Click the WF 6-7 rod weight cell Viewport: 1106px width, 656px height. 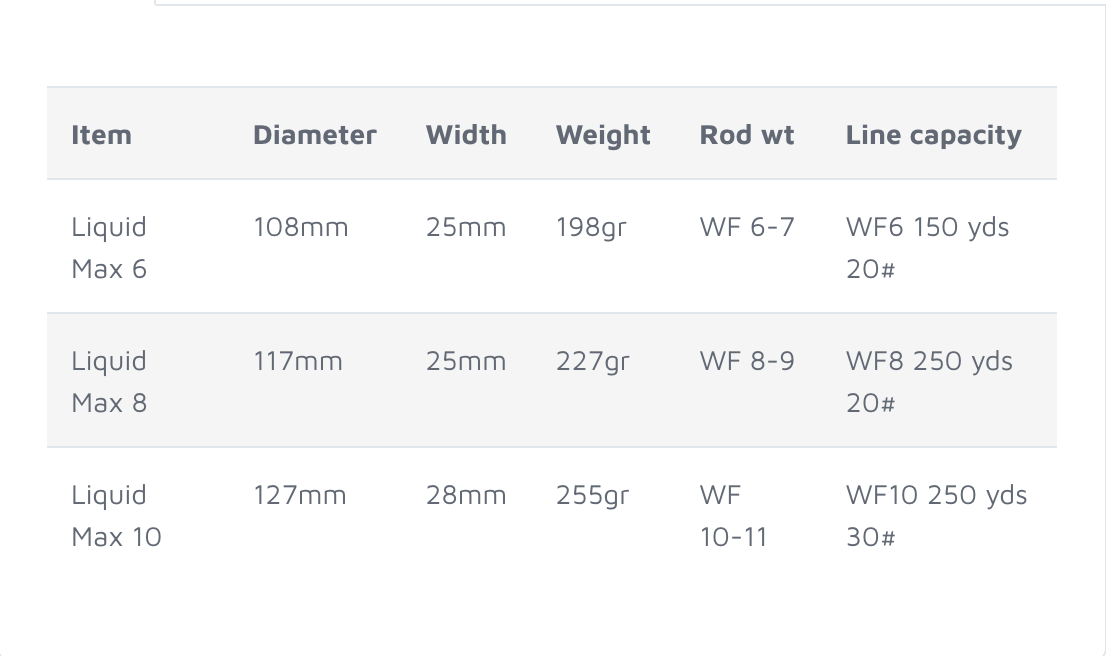[x=747, y=227]
